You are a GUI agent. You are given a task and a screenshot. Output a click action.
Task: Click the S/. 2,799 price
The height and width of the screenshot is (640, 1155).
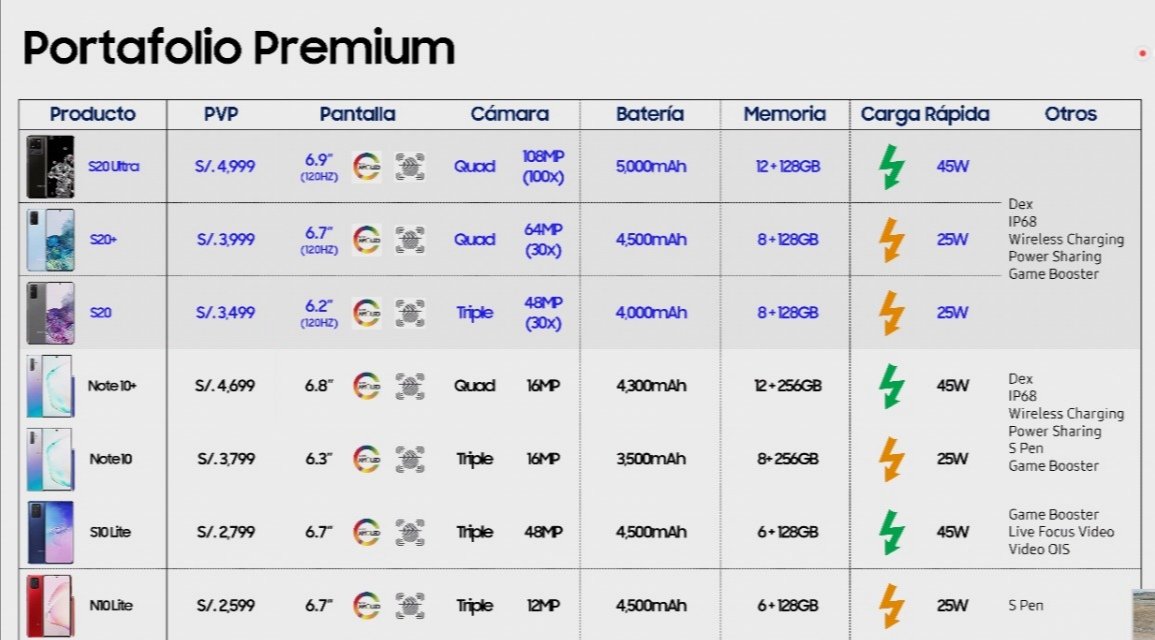225,532
